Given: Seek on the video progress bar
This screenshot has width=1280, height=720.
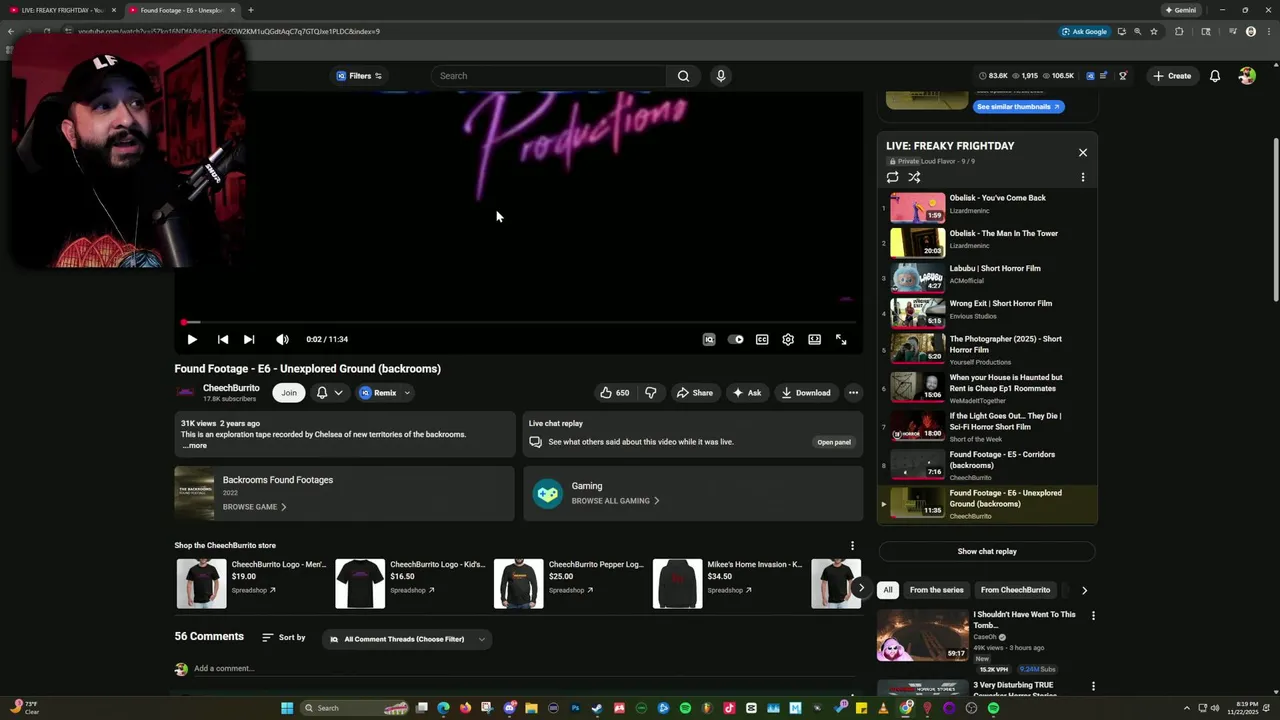Looking at the screenshot, I should pos(518,322).
